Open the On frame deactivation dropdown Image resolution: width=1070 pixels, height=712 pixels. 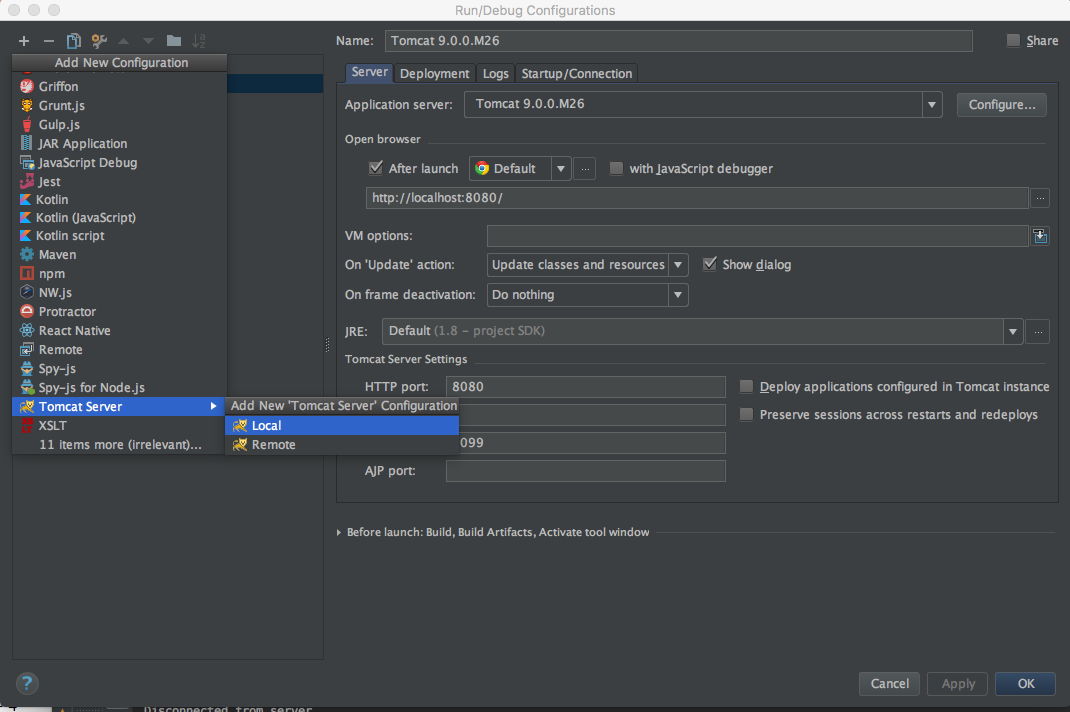(678, 295)
